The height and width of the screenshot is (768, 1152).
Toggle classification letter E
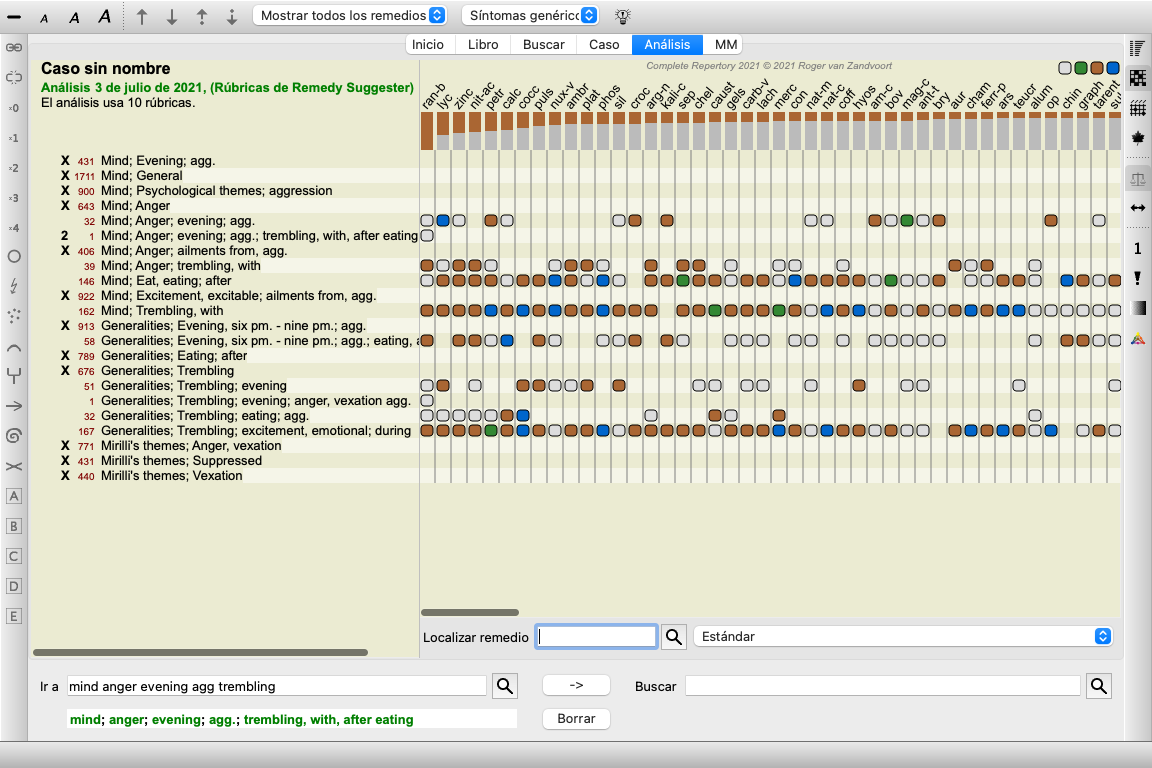[14, 616]
